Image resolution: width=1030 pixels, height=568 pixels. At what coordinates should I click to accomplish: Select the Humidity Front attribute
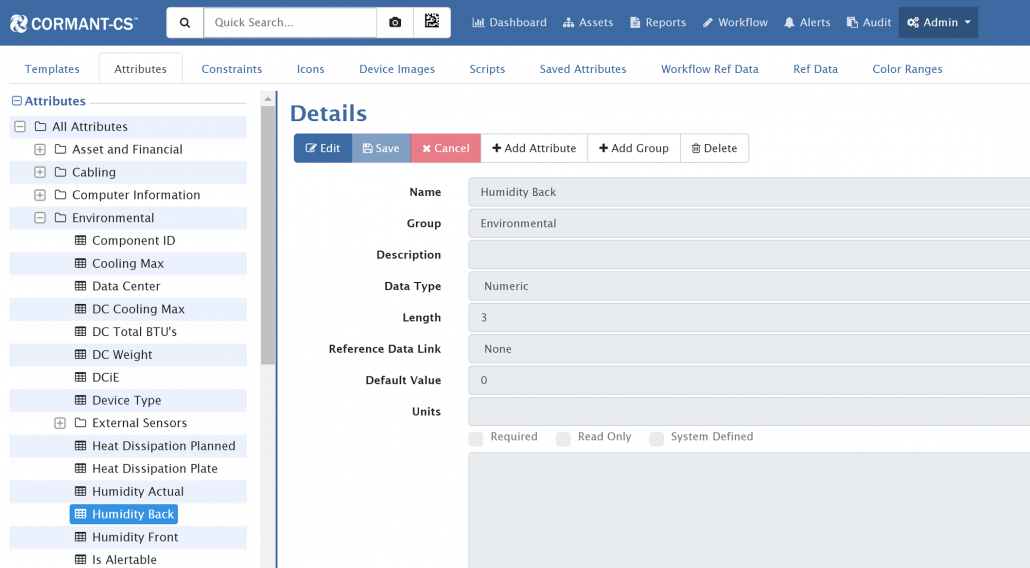point(134,537)
